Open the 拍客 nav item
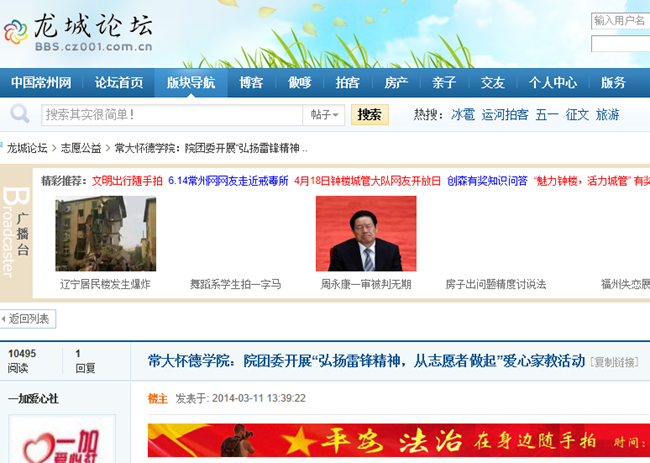This screenshot has height=463, width=650. [347, 82]
